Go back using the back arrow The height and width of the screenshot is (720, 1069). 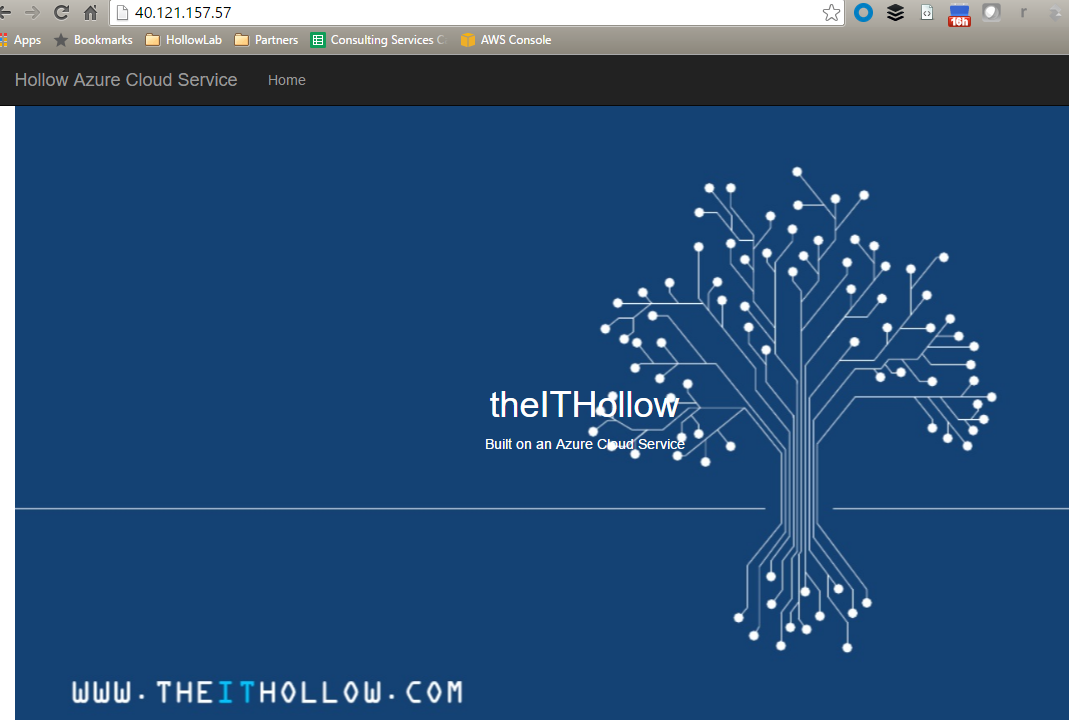(5, 12)
